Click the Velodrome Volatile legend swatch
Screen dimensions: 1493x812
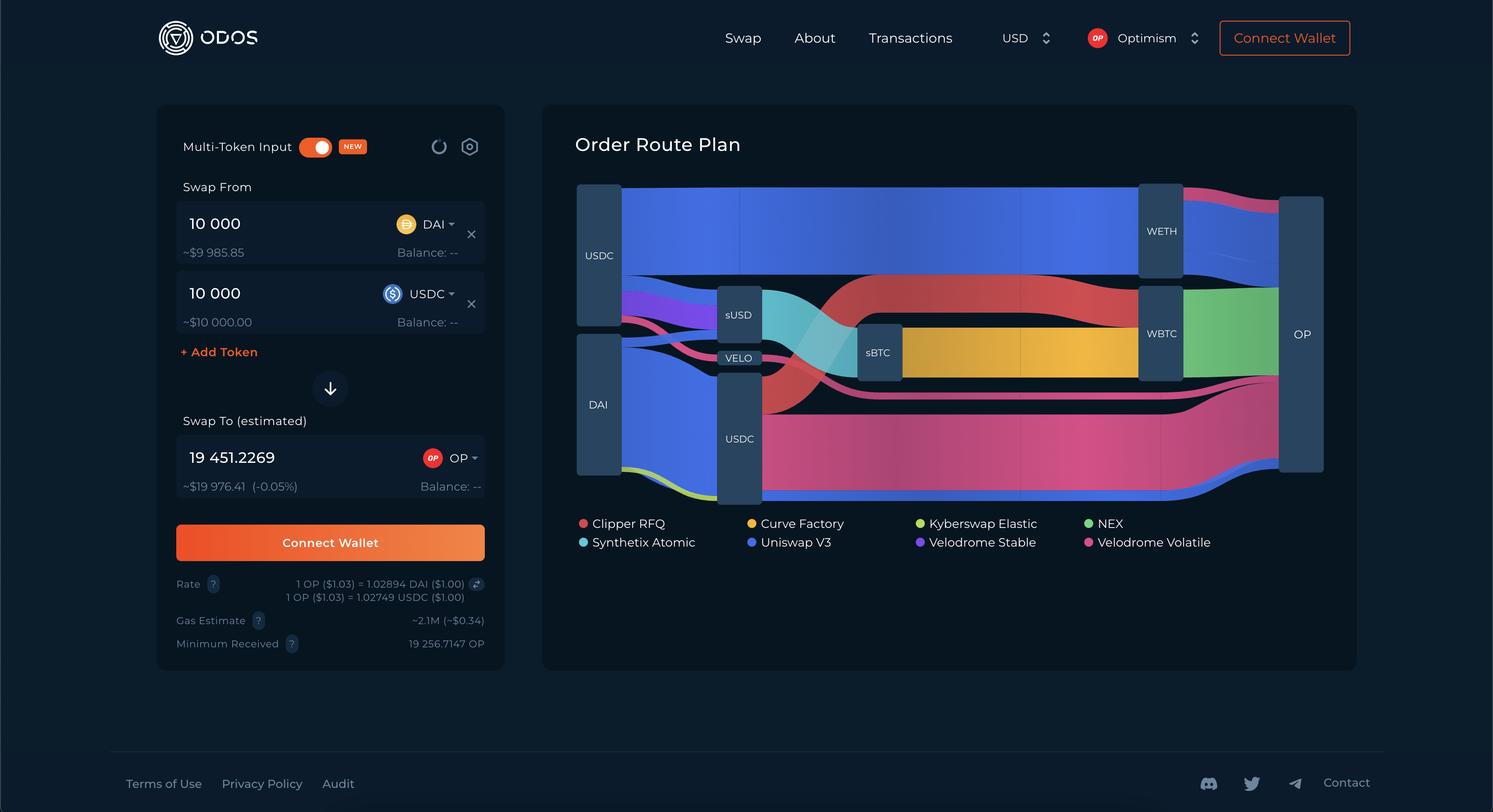coord(1089,542)
